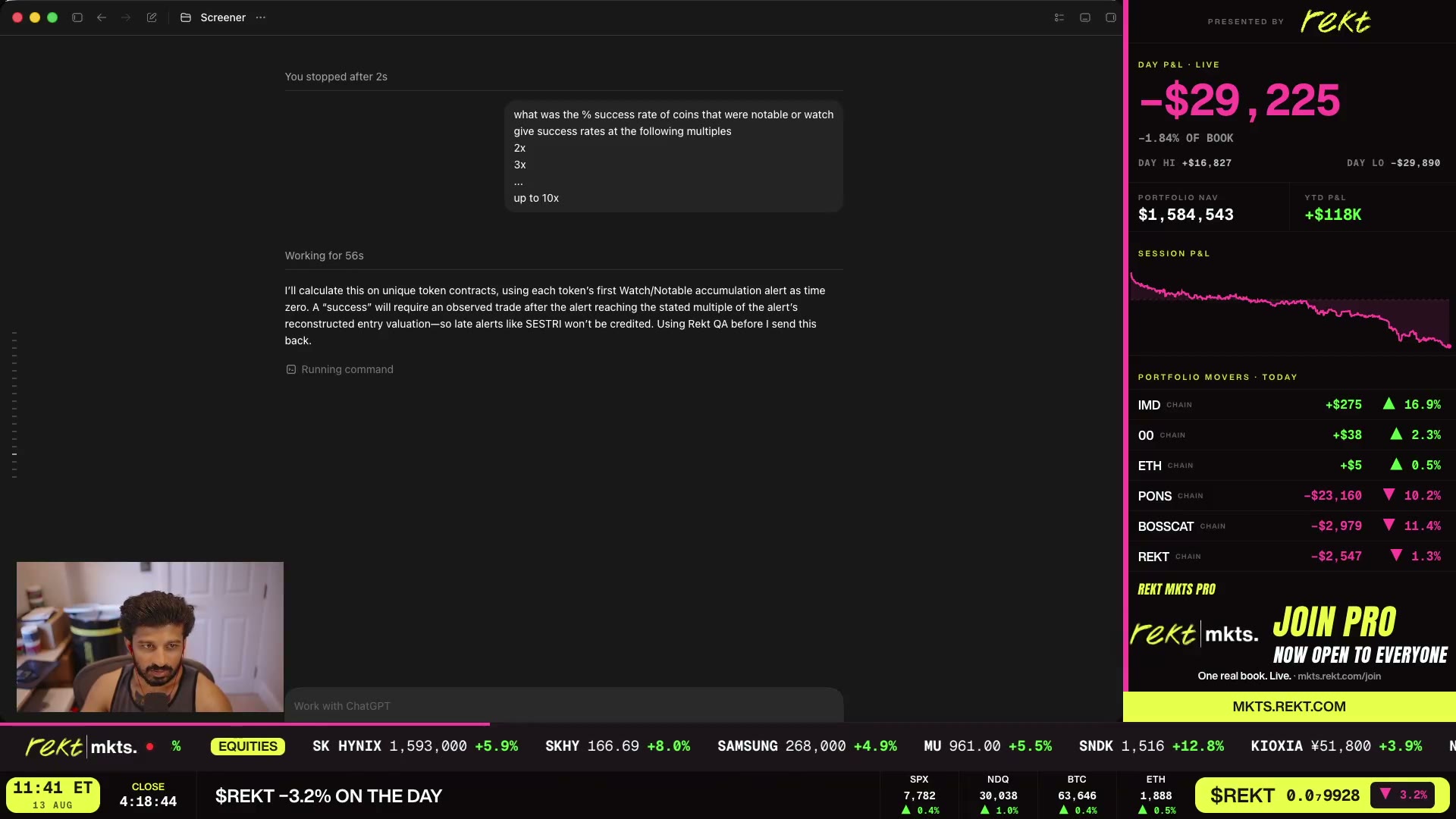Click the session P&L chart

pos(1289,311)
